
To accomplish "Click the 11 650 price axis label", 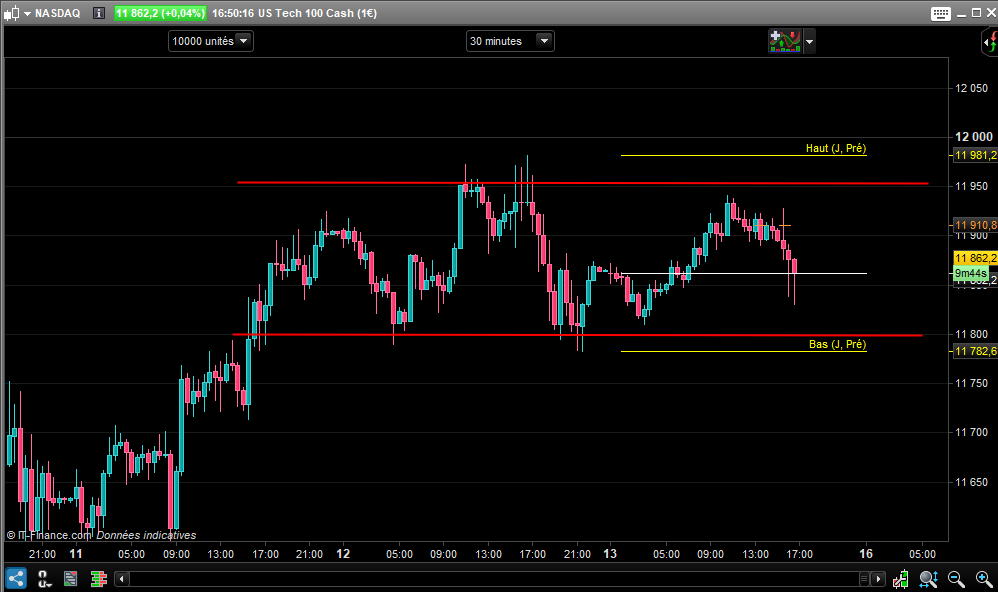I will point(972,483).
